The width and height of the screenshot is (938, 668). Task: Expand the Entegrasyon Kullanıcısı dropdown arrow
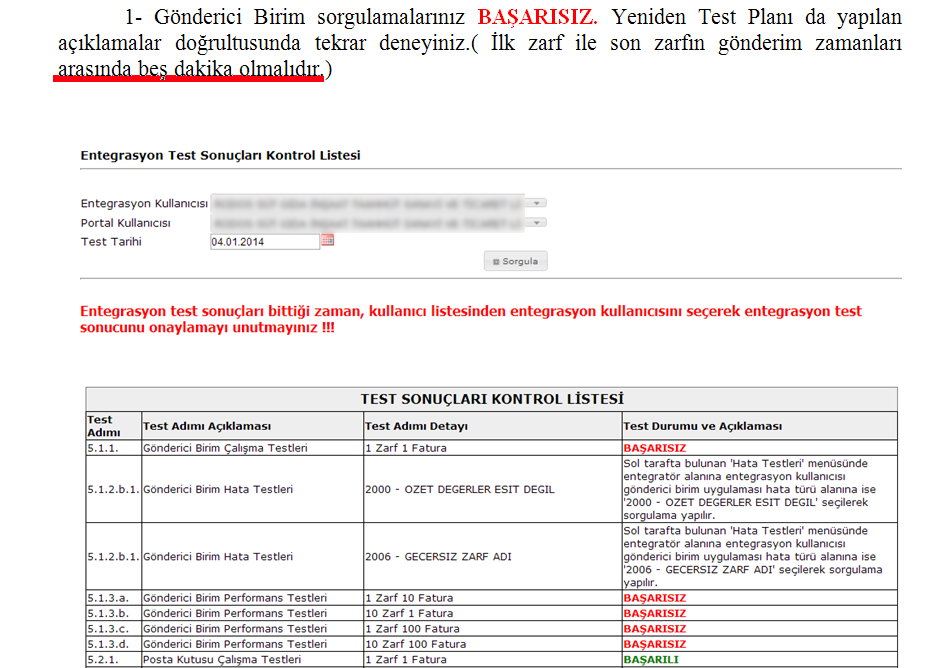539,203
